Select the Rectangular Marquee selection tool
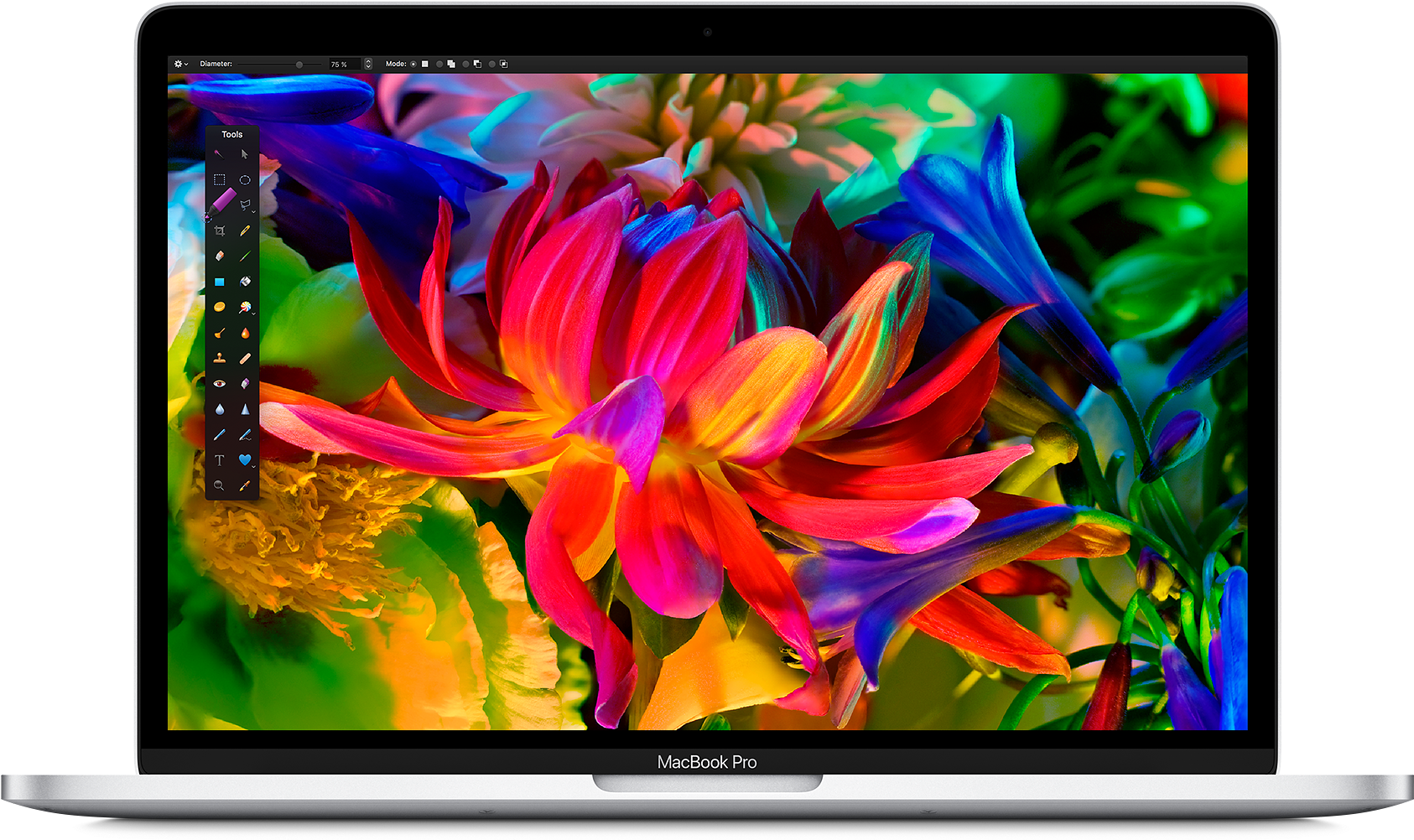 click(x=218, y=180)
